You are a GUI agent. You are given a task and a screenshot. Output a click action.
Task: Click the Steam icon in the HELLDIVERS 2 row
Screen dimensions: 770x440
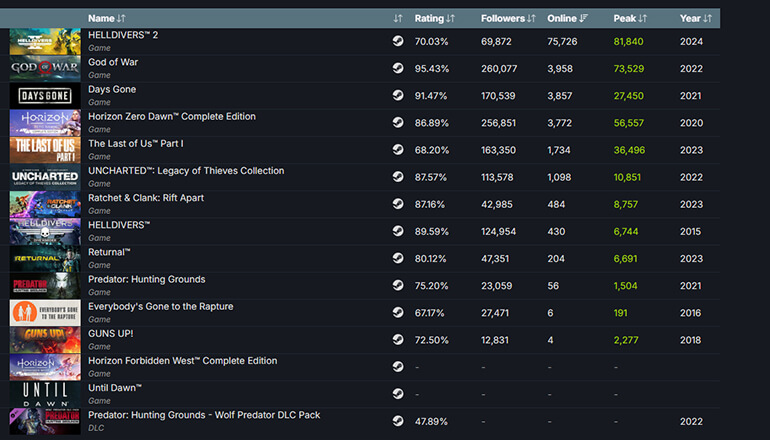coord(398,41)
